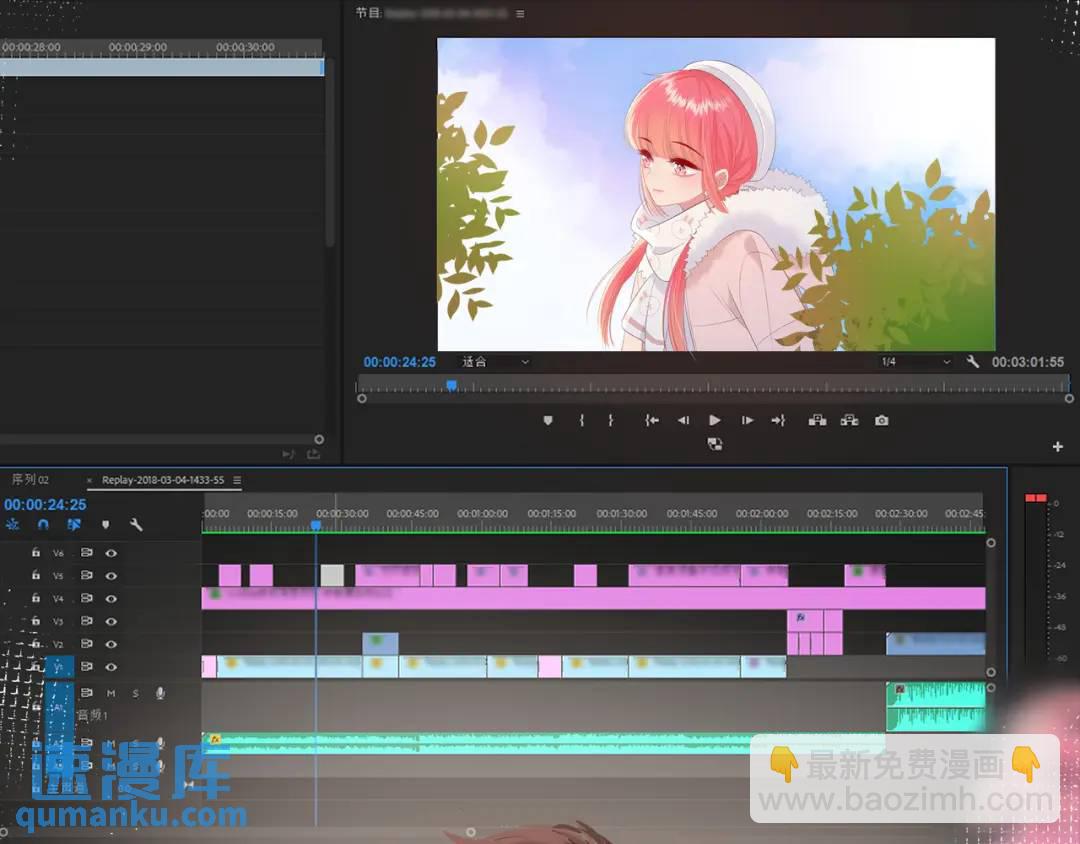
Task: Open the zoom level dropdown showing 适合
Action: tap(495, 362)
